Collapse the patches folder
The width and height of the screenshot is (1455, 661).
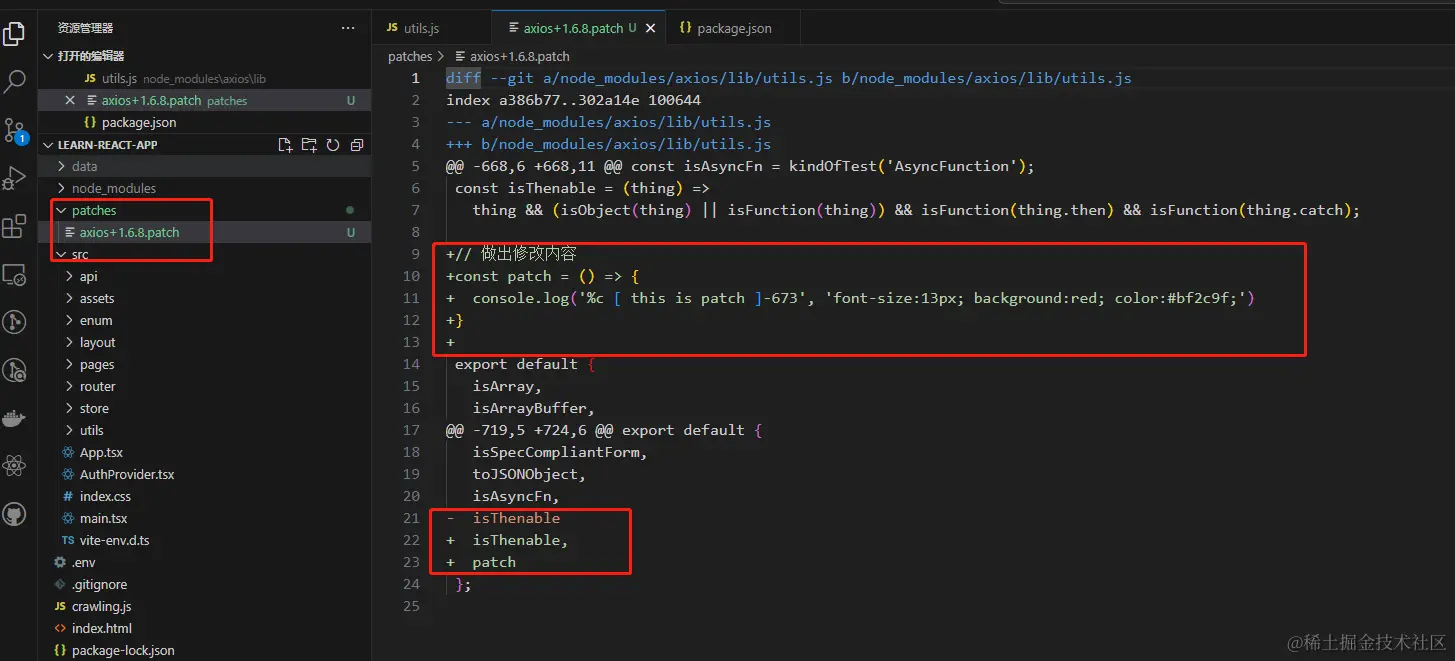[x=62, y=210]
